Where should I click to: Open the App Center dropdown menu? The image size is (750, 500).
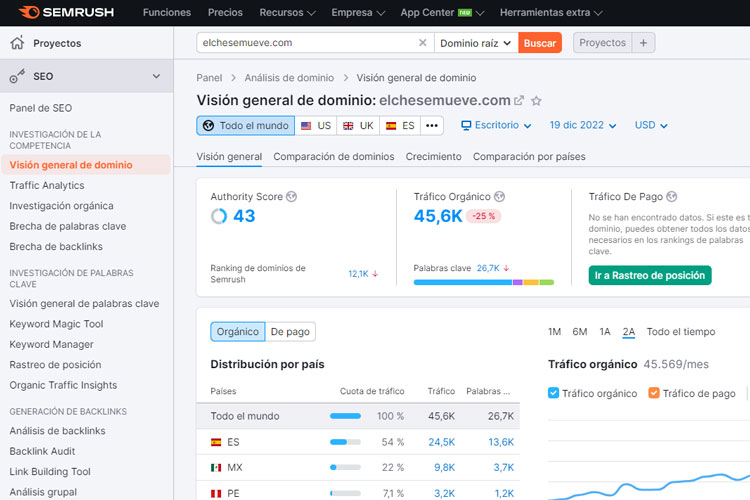tap(442, 12)
